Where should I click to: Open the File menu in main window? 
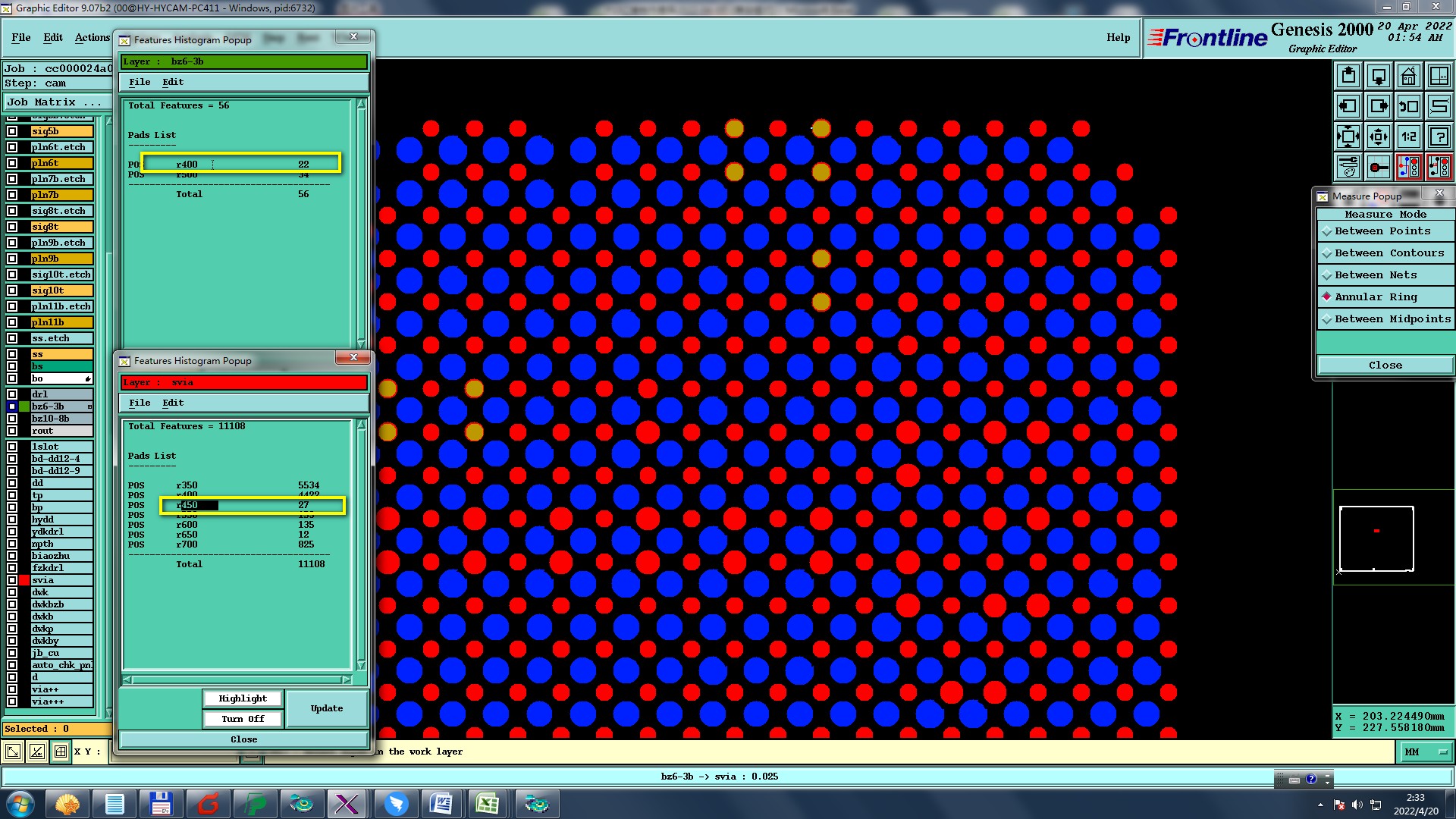(21, 37)
